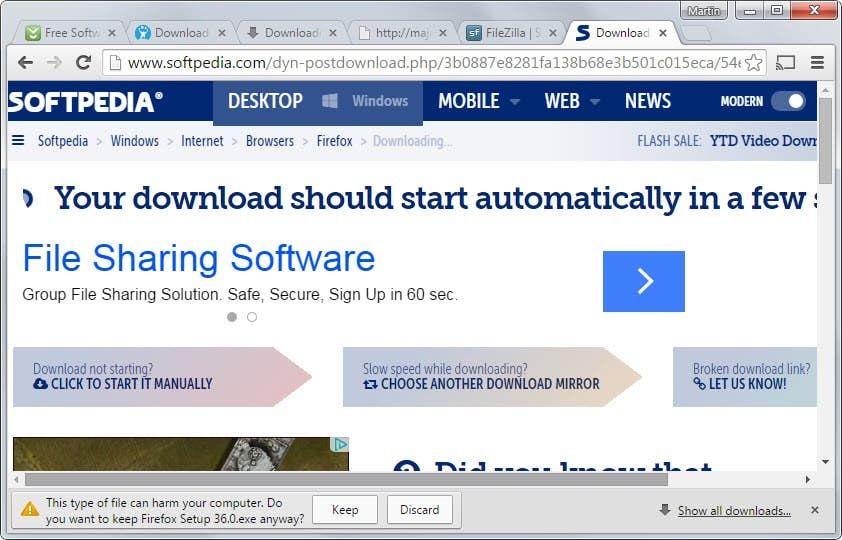Click the tank banner ad image
The image size is (842, 540).
point(180,454)
